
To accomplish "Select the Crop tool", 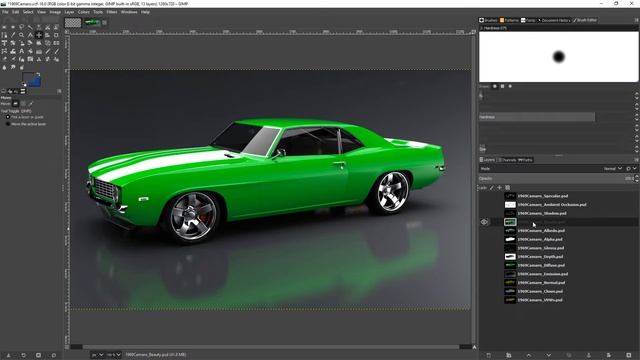I will (56, 35).
